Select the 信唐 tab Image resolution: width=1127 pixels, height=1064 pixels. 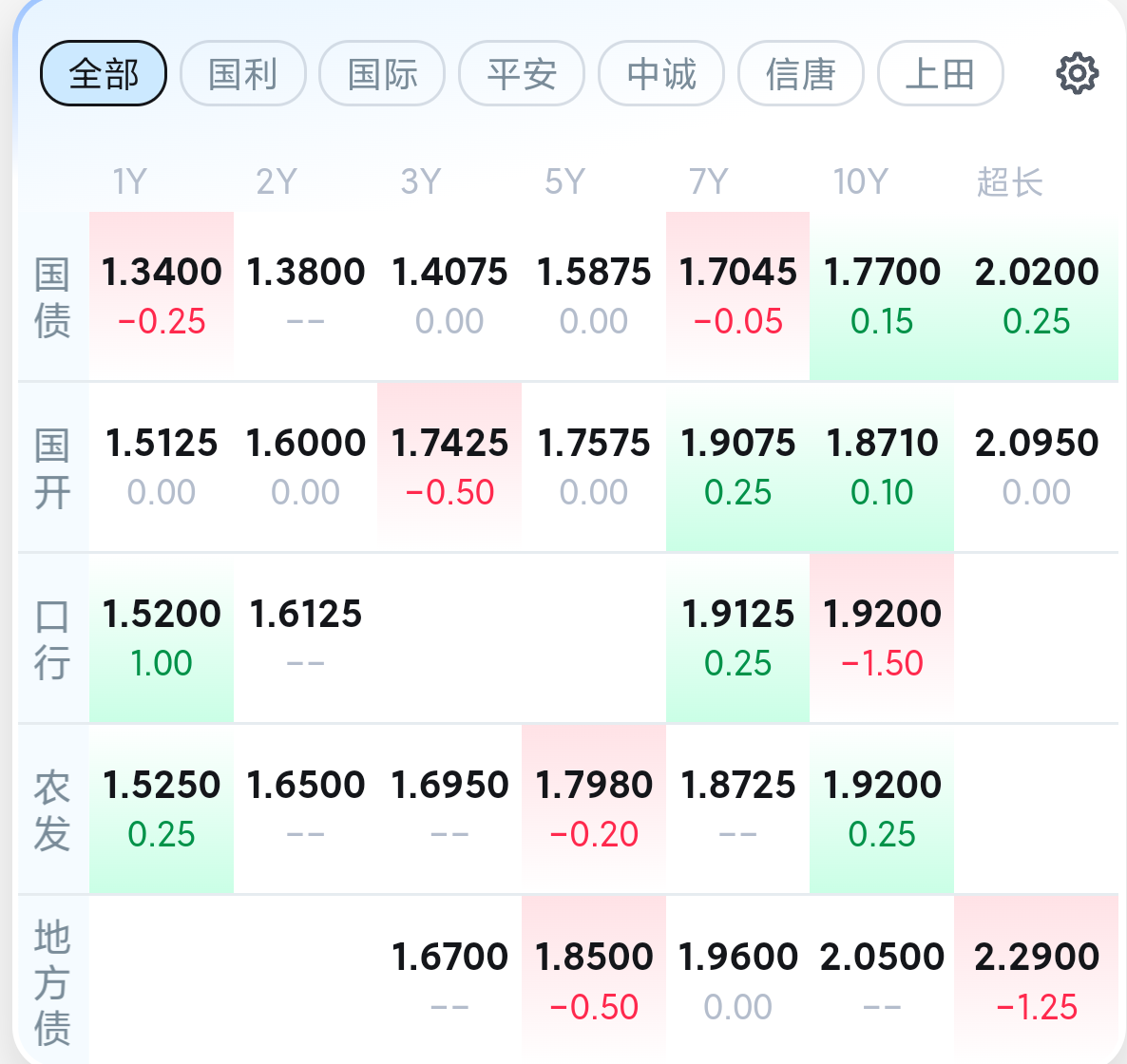coord(801,73)
